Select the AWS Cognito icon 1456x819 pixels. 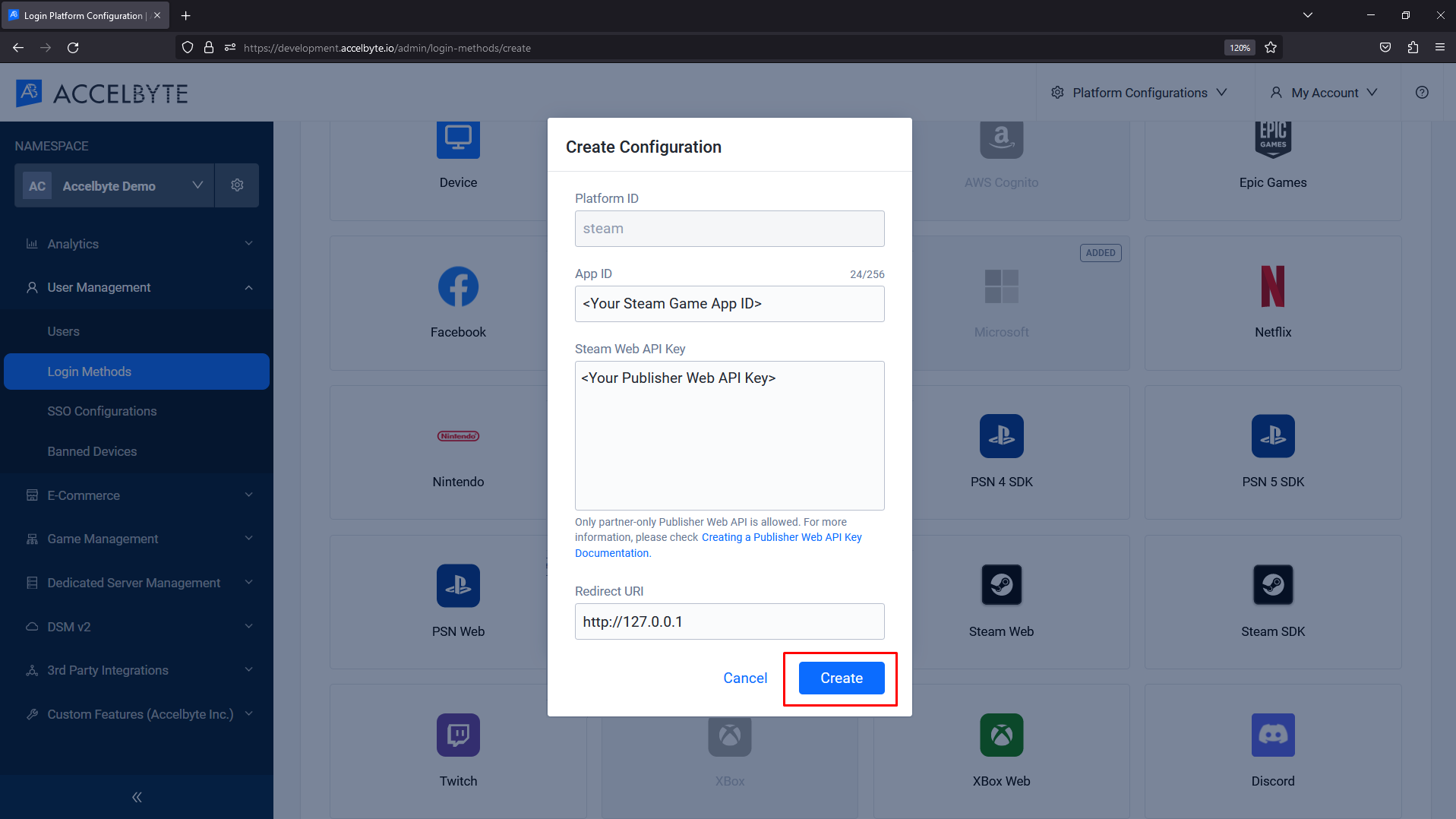pos(1001,139)
